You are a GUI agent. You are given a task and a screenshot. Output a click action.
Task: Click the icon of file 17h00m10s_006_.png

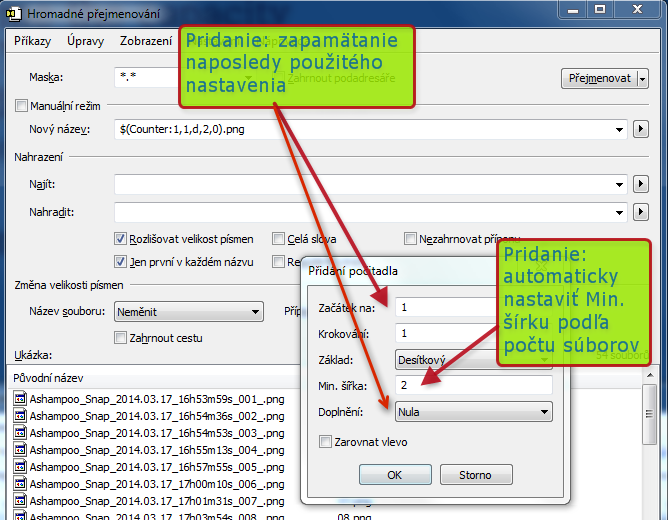[20, 483]
